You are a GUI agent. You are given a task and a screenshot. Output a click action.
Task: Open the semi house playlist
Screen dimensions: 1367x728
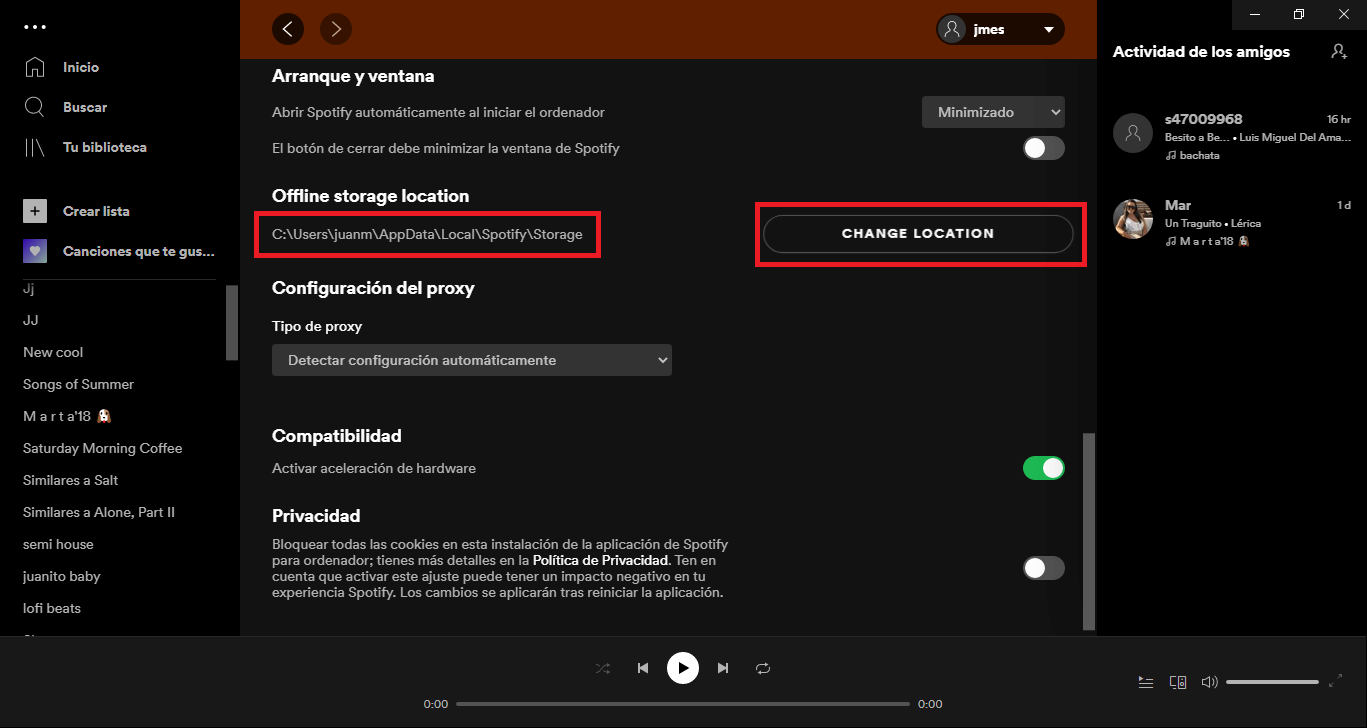58,544
